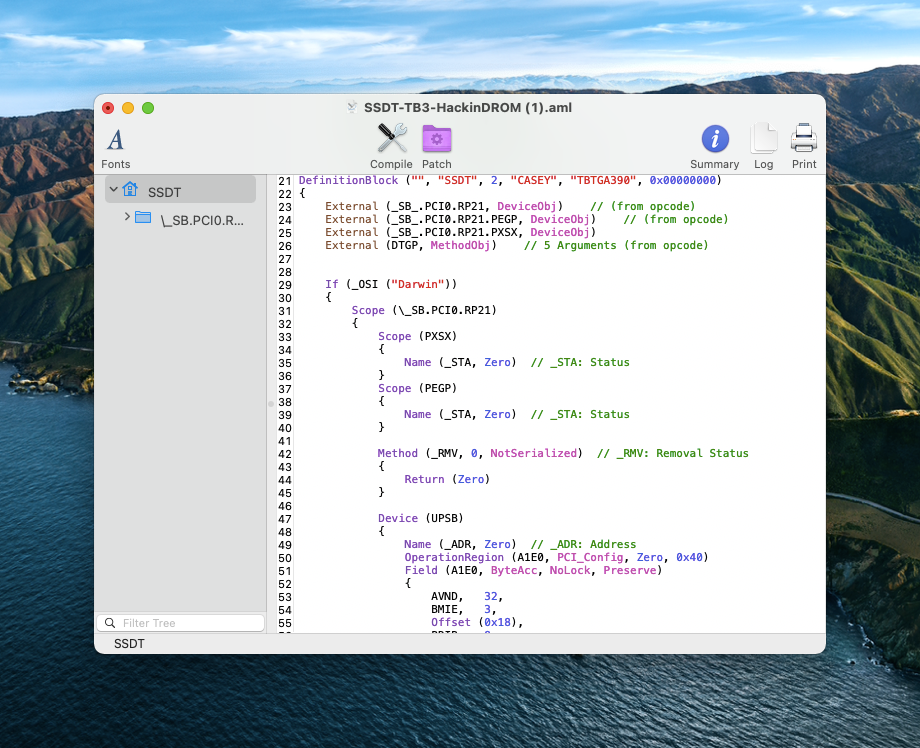
Task: Select the SSDT root item label
Action: (x=165, y=191)
